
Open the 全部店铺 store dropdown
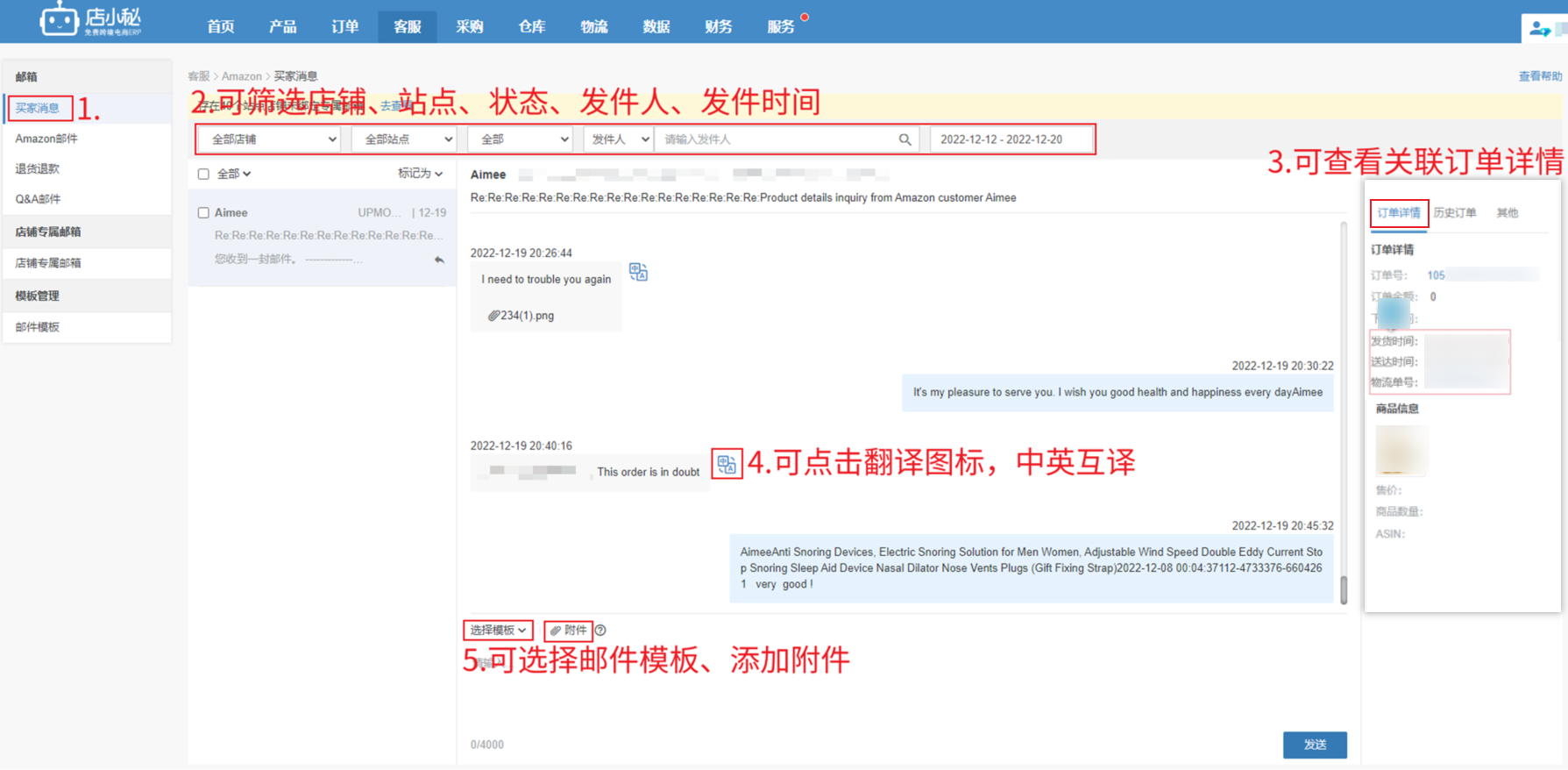[270, 139]
